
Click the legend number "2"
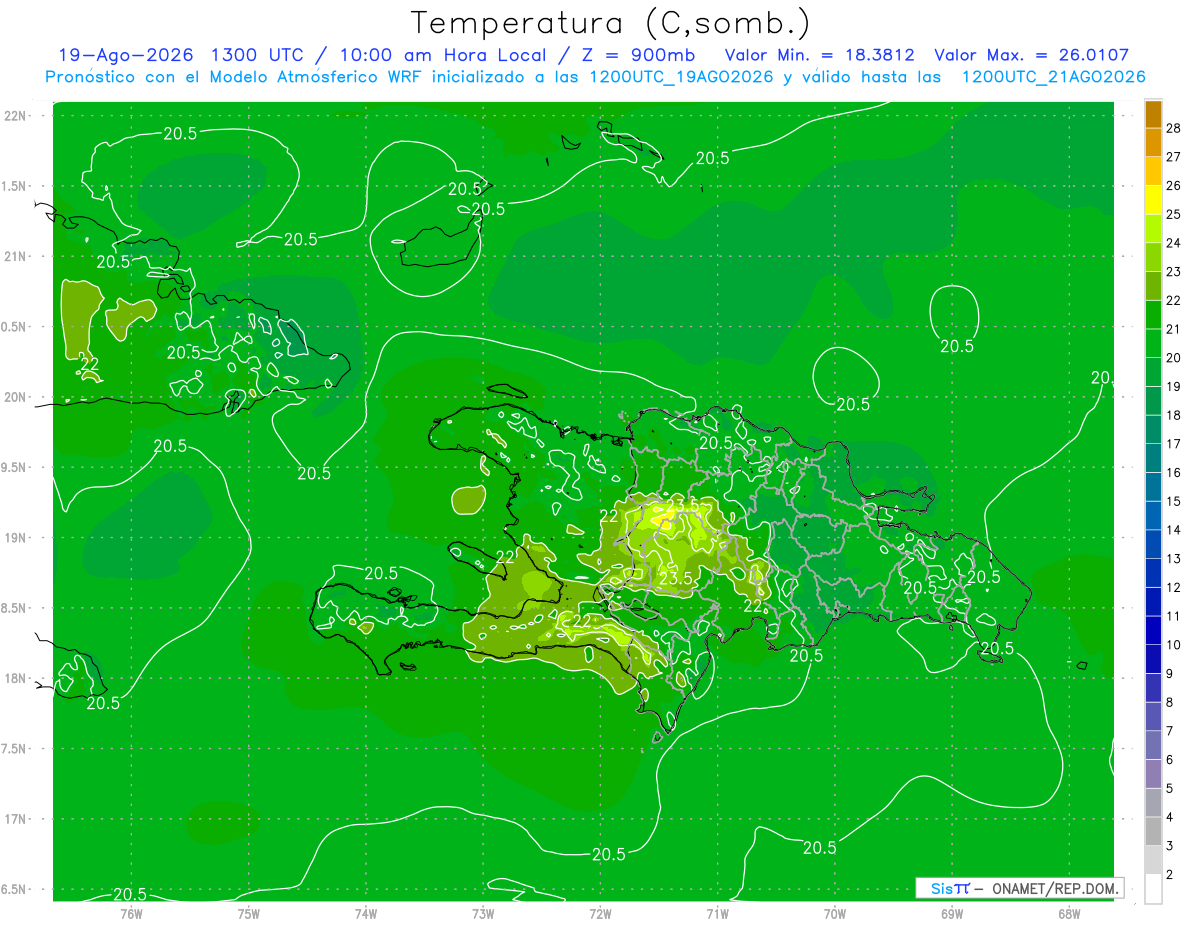(1170, 875)
